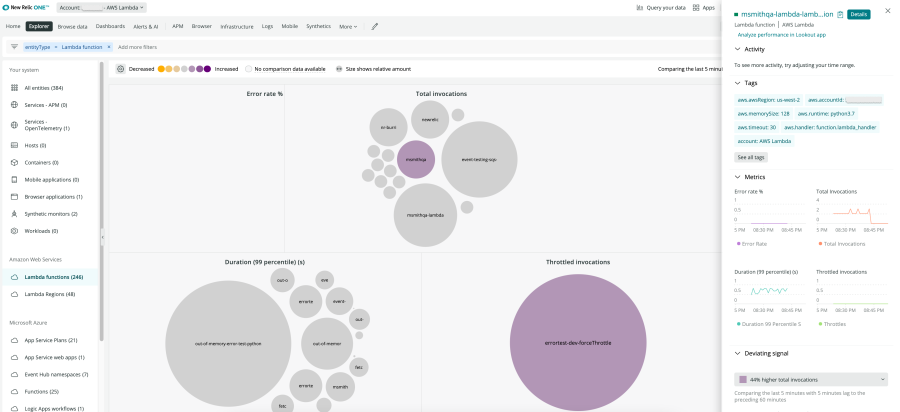Viewport: 900px width, 412px height.
Task: Select Hosts (0) in sidebar
Action: (35, 146)
